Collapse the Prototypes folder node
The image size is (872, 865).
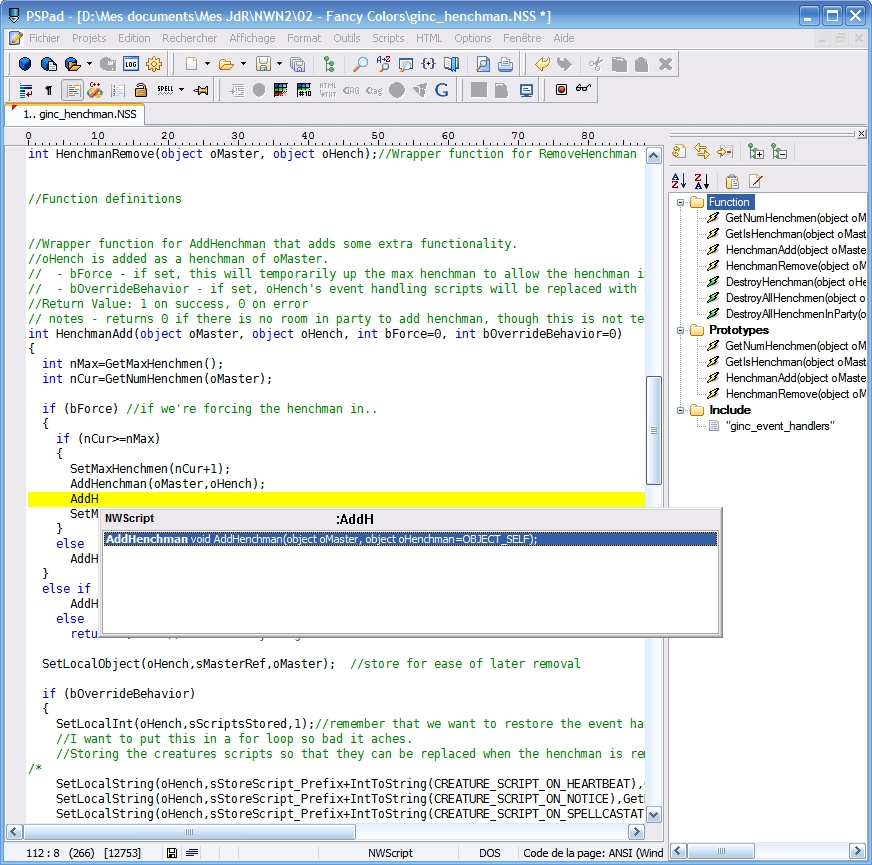pos(681,330)
